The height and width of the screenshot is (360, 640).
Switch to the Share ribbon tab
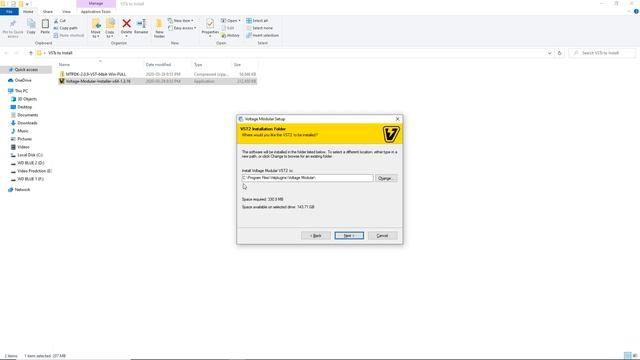48,11
